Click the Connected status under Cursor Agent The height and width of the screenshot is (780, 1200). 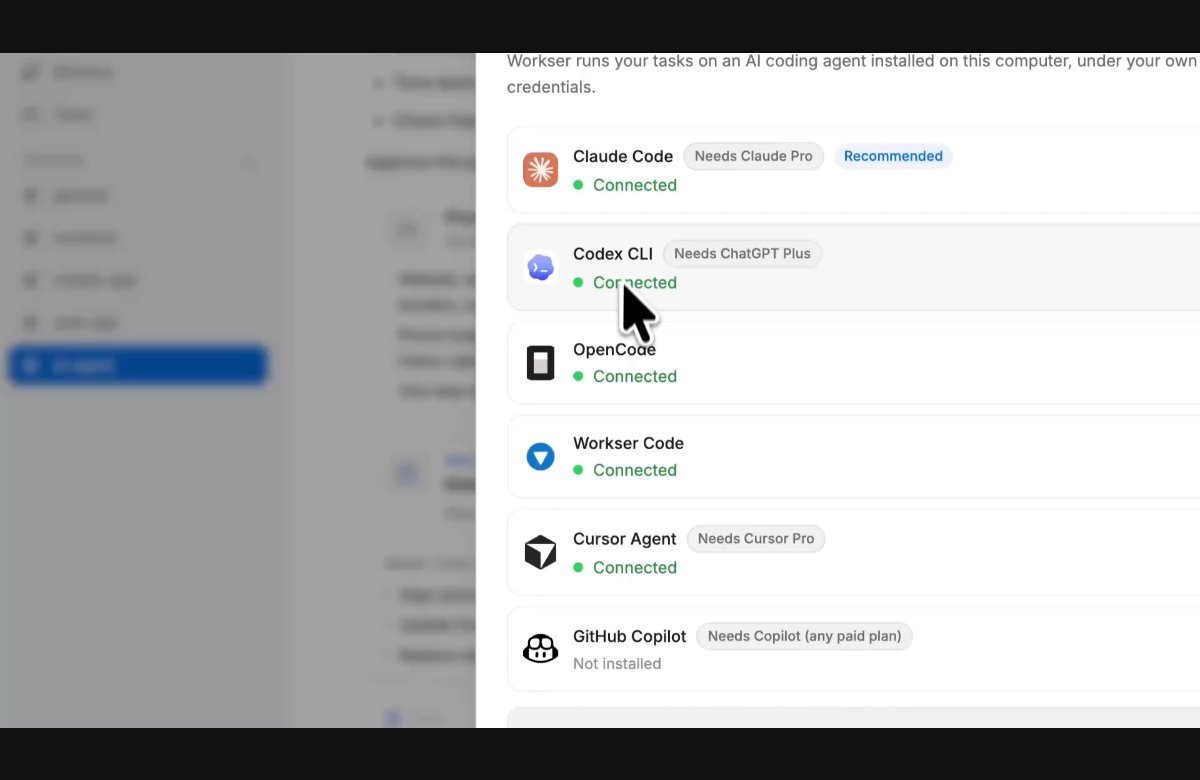(x=625, y=567)
